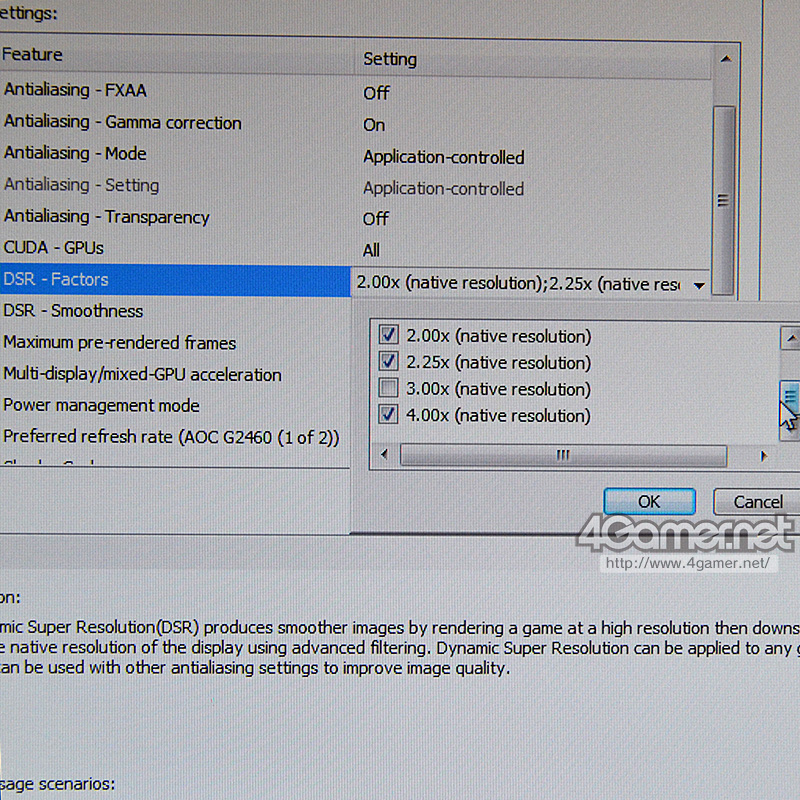The height and width of the screenshot is (800, 800).
Task: Select the Antialiasing - FXAA row
Action: (x=355, y=91)
